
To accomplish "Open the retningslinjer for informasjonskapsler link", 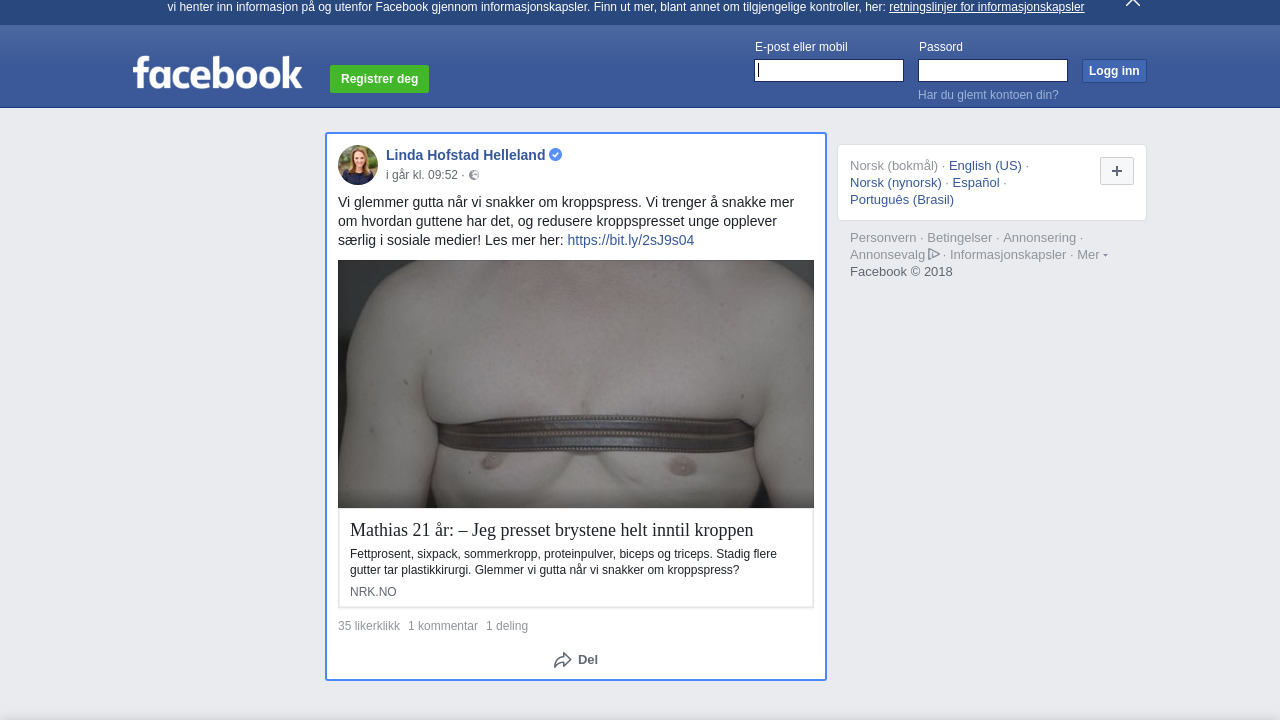I will click(x=986, y=7).
